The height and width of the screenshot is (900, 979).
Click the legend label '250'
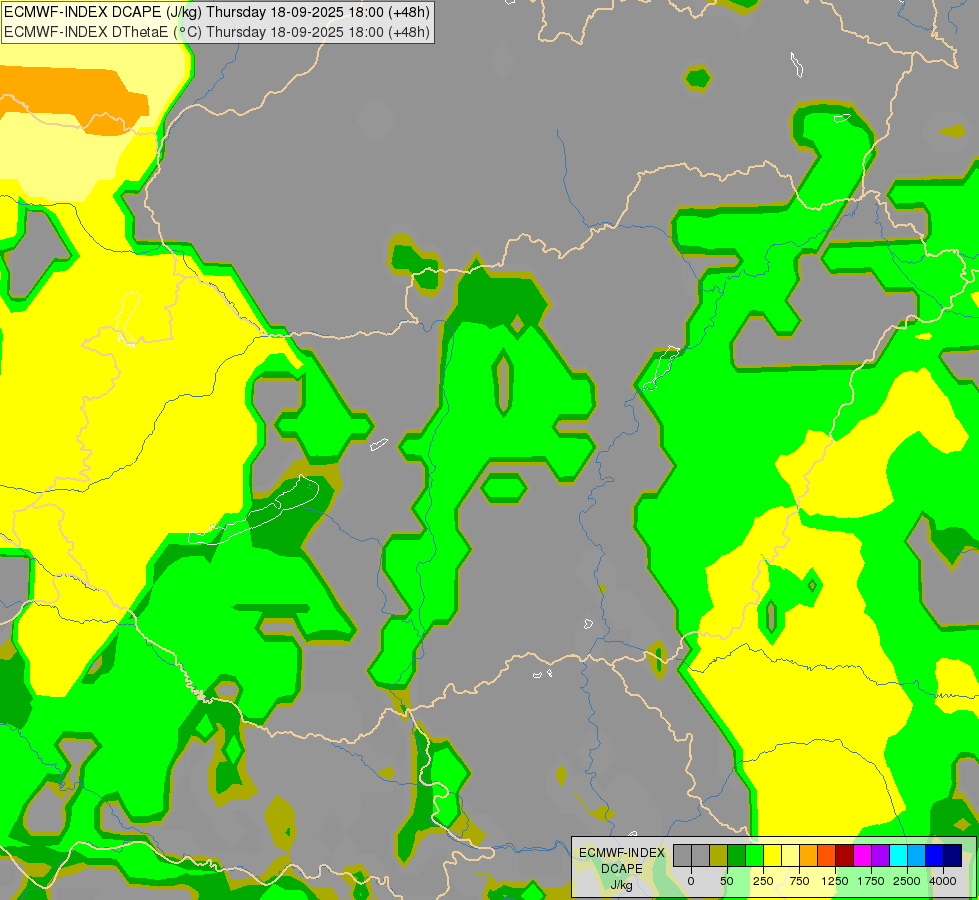pos(763,881)
